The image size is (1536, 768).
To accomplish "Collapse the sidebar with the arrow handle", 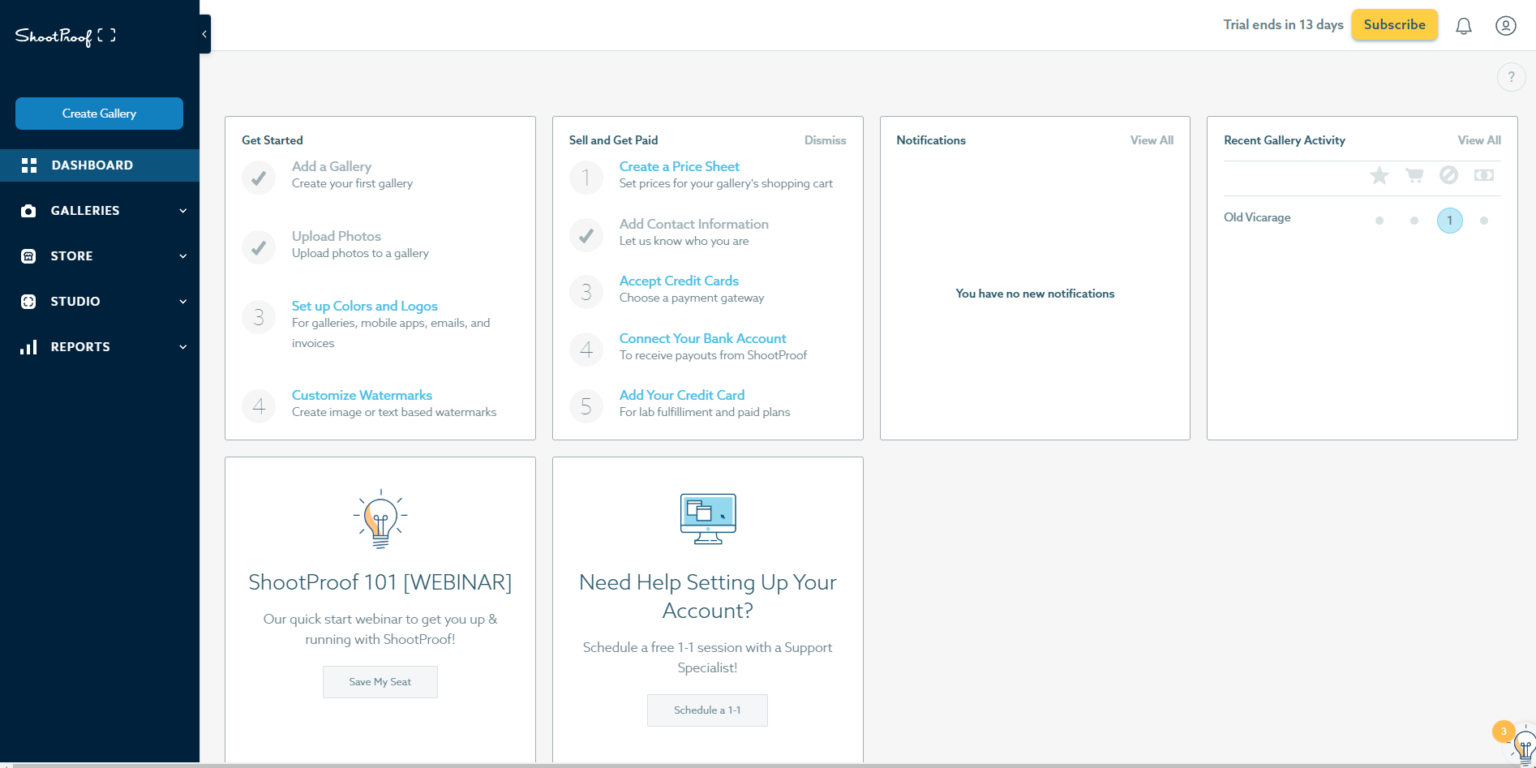I will (x=205, y=34).
